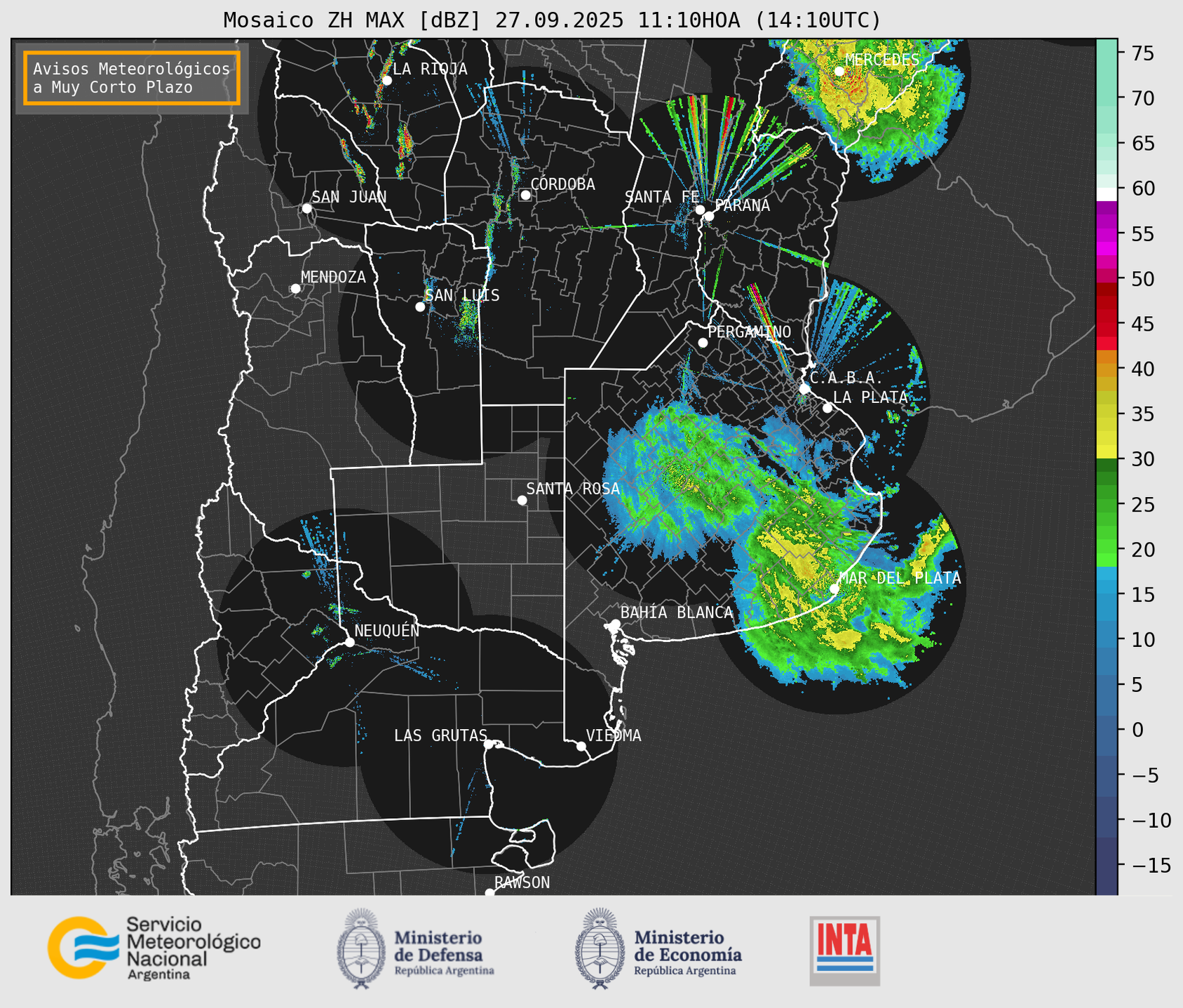Image resolution: width=1183 pixels, height=1008 pixels.
Task: Click the RAWSON city label
Action: [x=522, y=883]
